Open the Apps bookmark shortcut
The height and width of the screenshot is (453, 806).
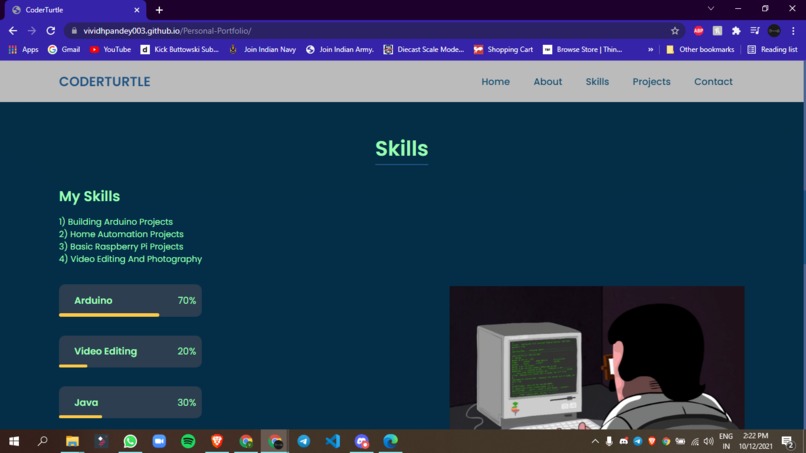[24, 49]
